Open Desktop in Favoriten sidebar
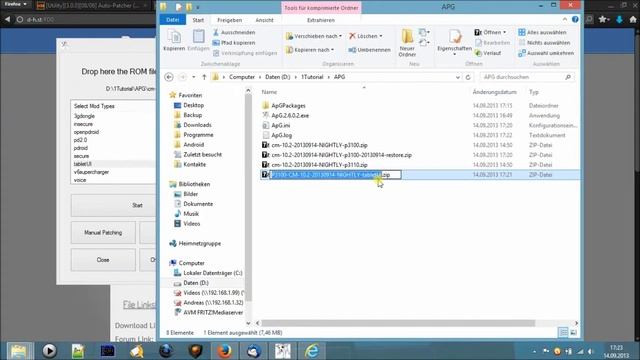Viewport: 640px width, 360px height. (x=193, y=105)
